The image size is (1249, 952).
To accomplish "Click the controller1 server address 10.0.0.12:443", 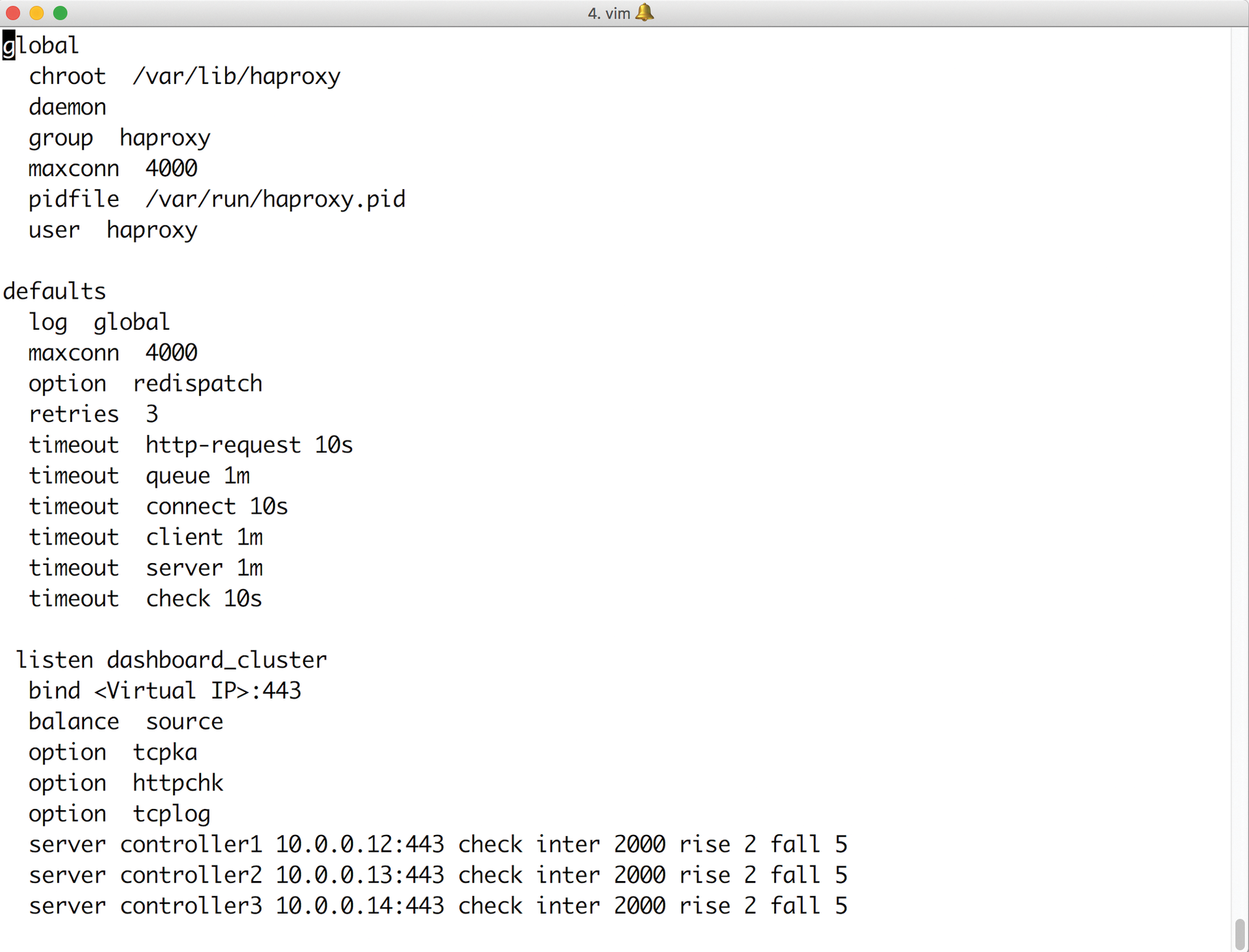I will point(360,845).
